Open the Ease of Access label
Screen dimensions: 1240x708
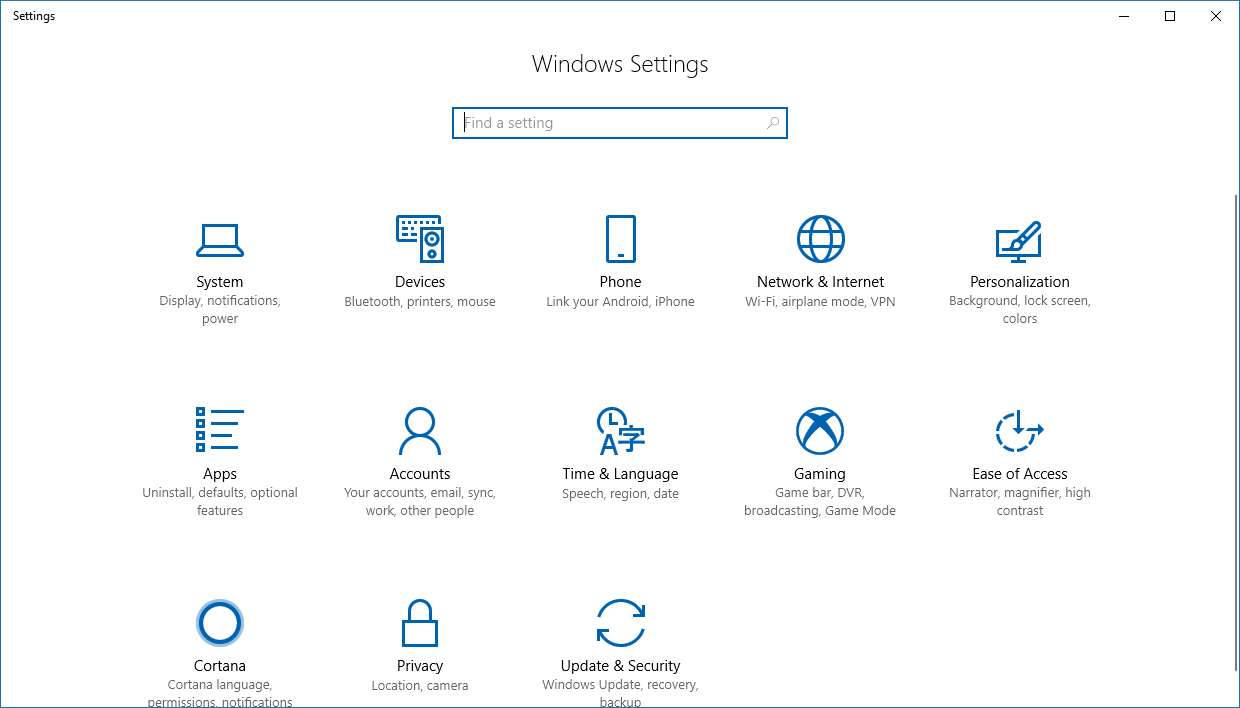(1019, 474)
